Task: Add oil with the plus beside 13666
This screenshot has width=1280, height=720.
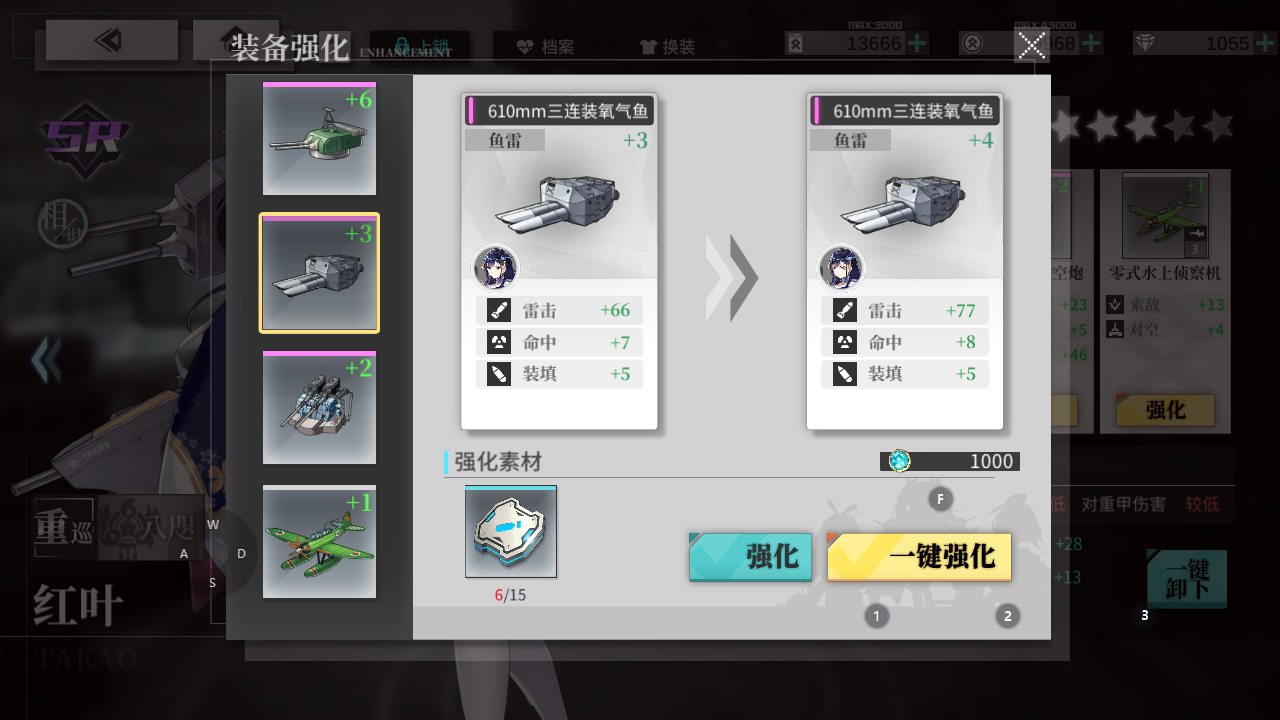Action: [916, 43]
